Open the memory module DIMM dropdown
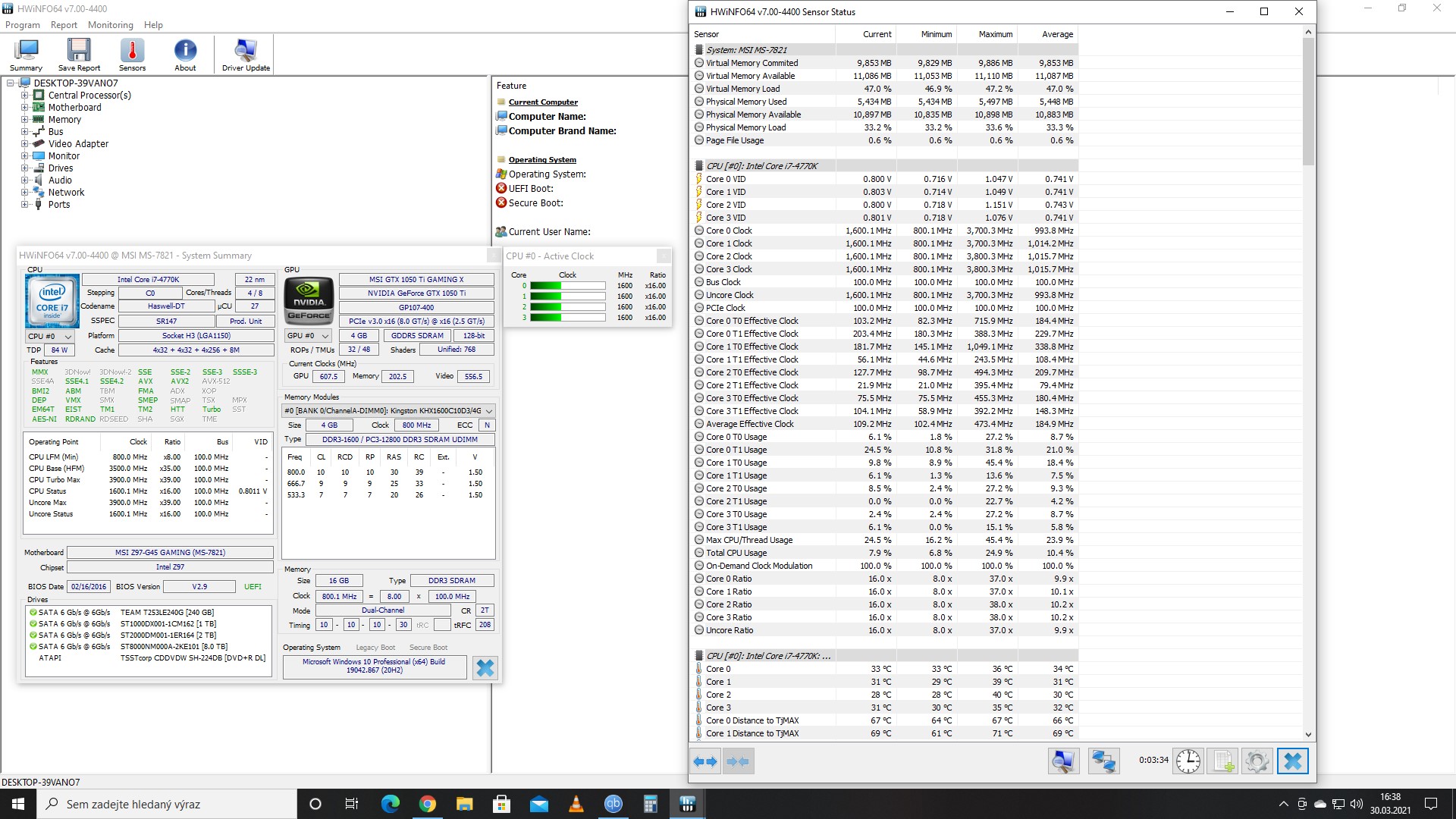The width and height of the screenshot is (1456, 819). pyautogui.click(x=388, y=411)
